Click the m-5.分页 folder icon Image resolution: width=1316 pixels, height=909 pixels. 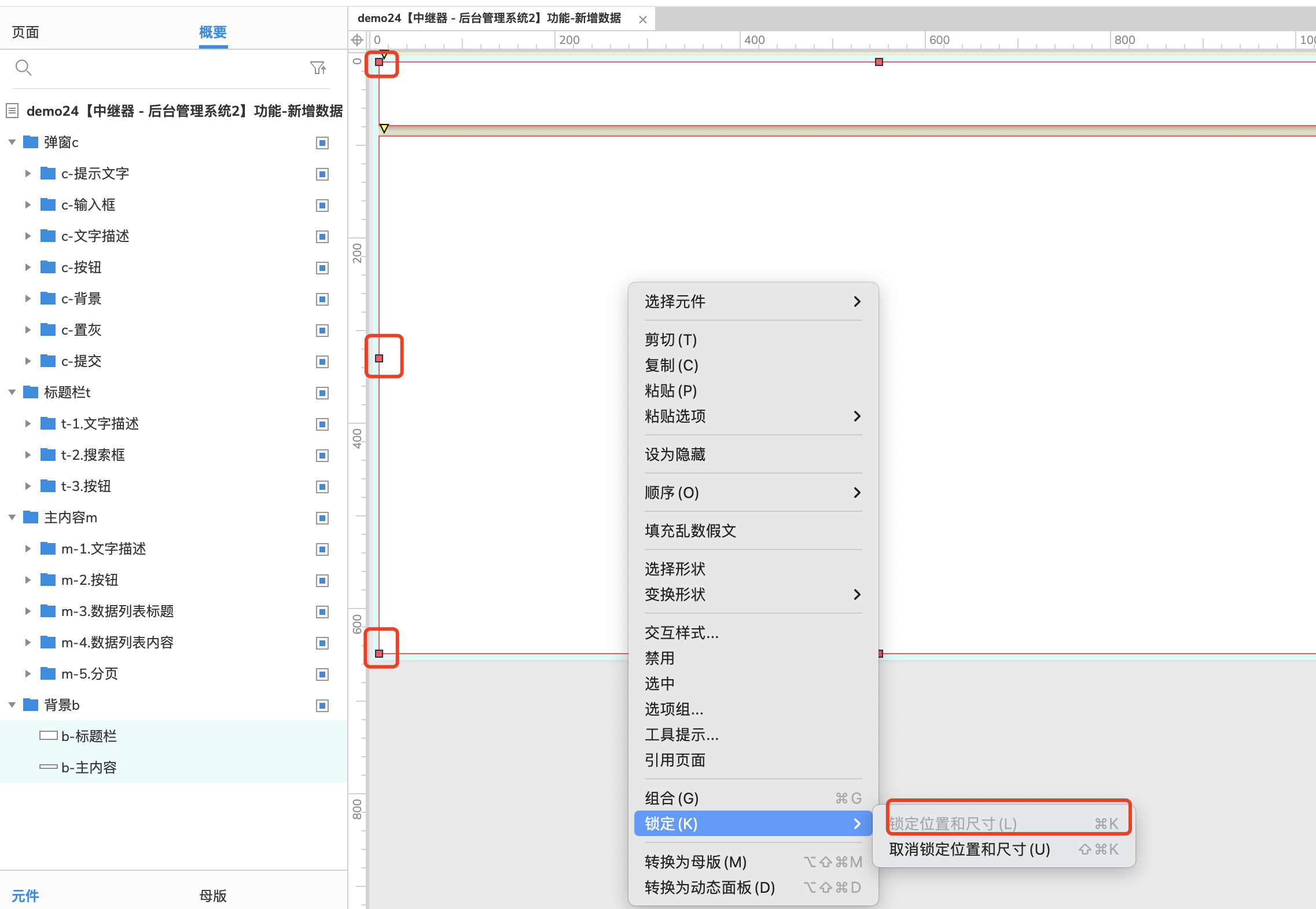[47, 673]
